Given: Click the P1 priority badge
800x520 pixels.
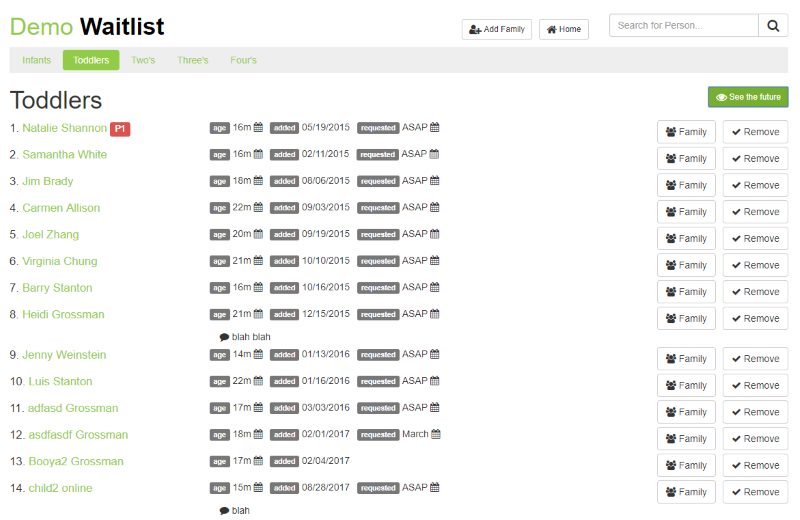Looking at the screenshot, I should point(120,128).
